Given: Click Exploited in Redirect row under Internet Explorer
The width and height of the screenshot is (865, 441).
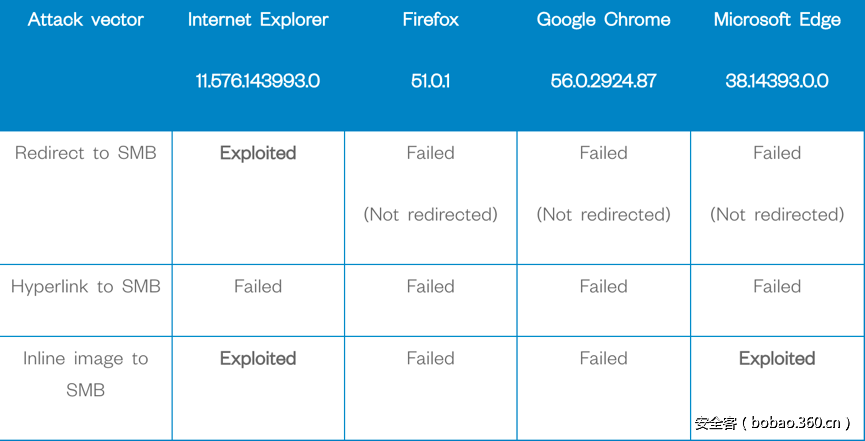Looking at the screenshot, I should [258, 153].
